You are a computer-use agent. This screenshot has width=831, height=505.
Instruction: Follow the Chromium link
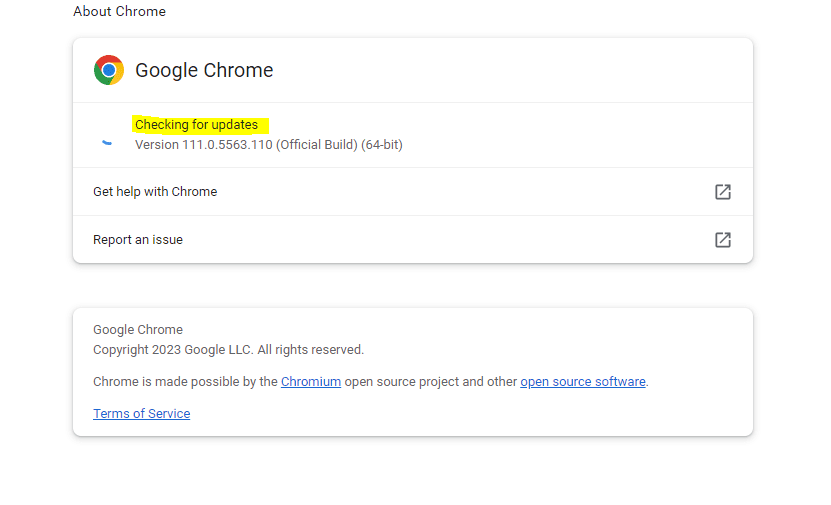pos(311,382)
